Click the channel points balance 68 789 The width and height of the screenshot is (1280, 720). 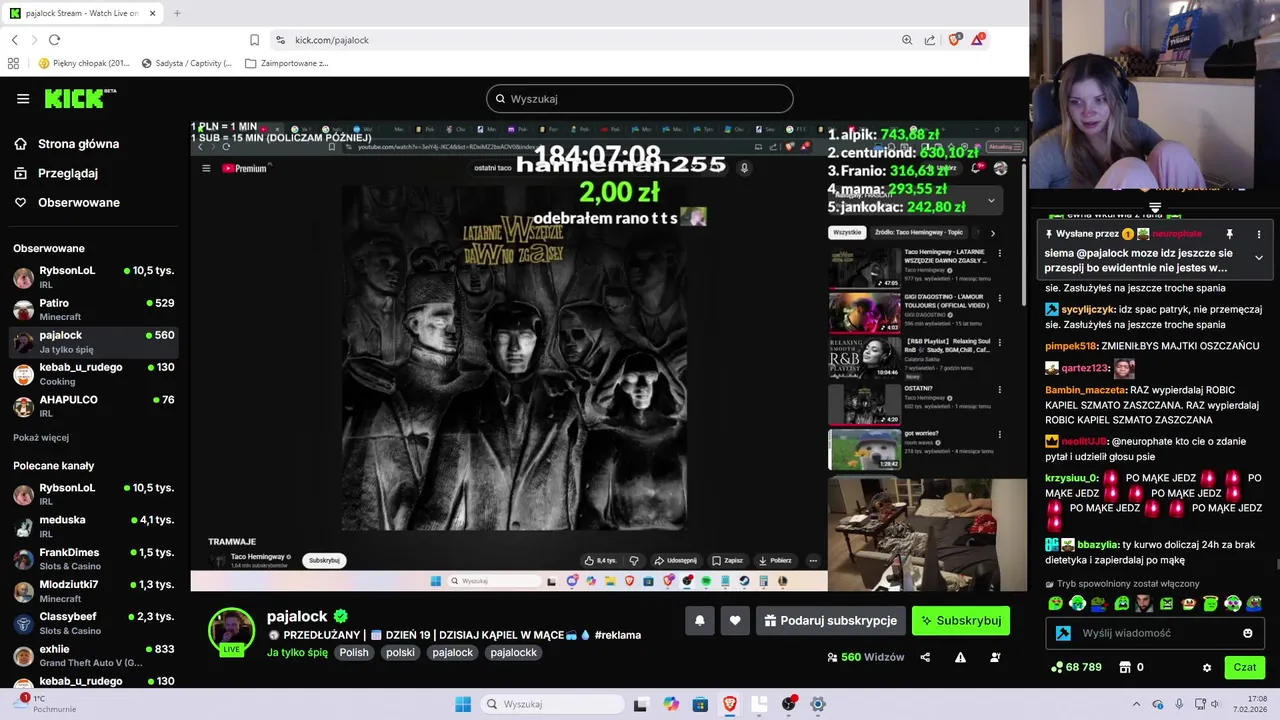point(1076,667)
